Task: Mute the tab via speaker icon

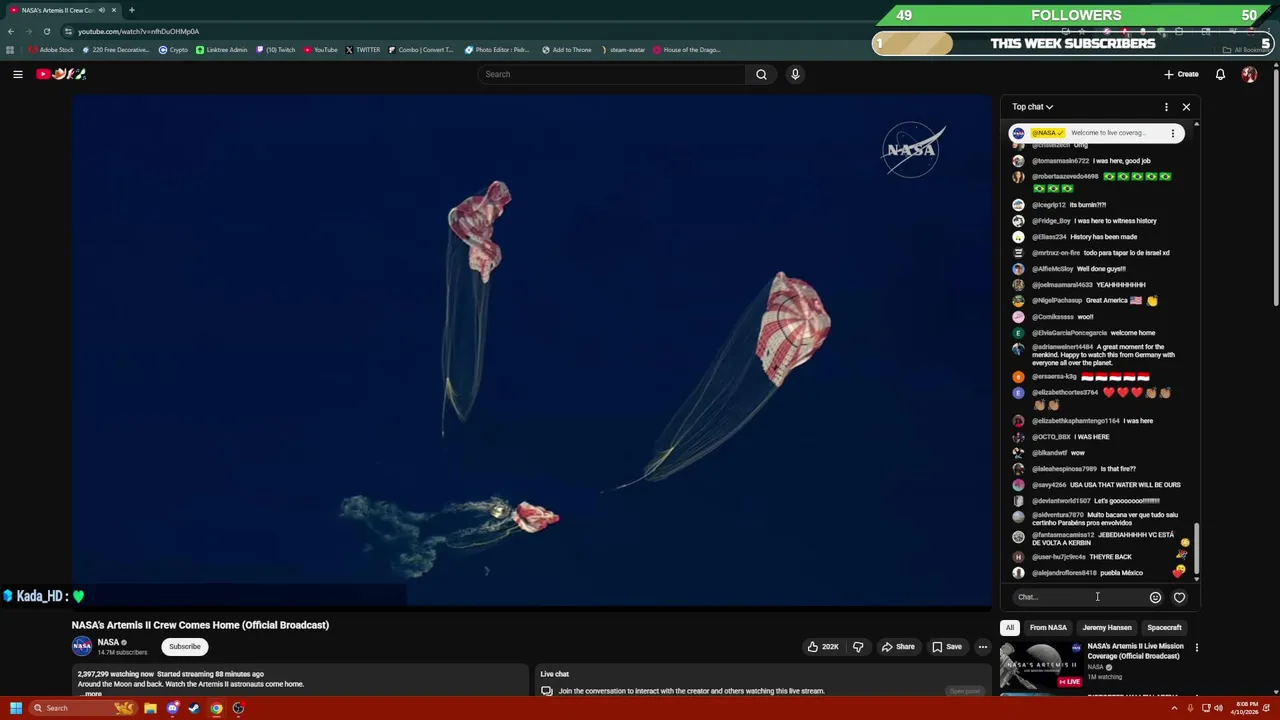Action: coord(102,10)
